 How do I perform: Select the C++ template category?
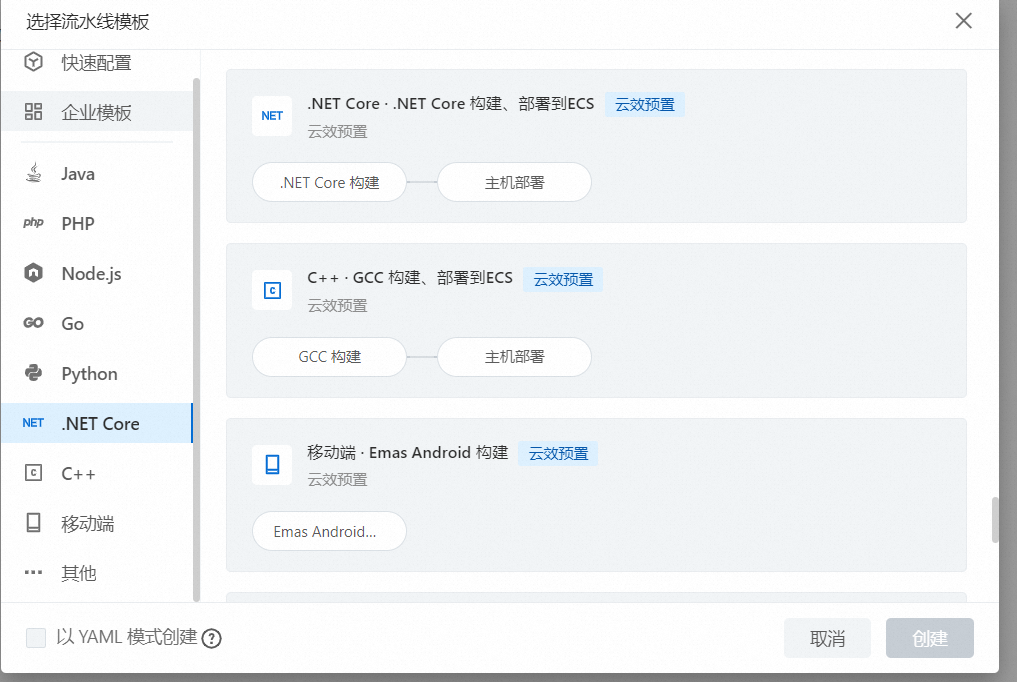(x=97, y=473)
